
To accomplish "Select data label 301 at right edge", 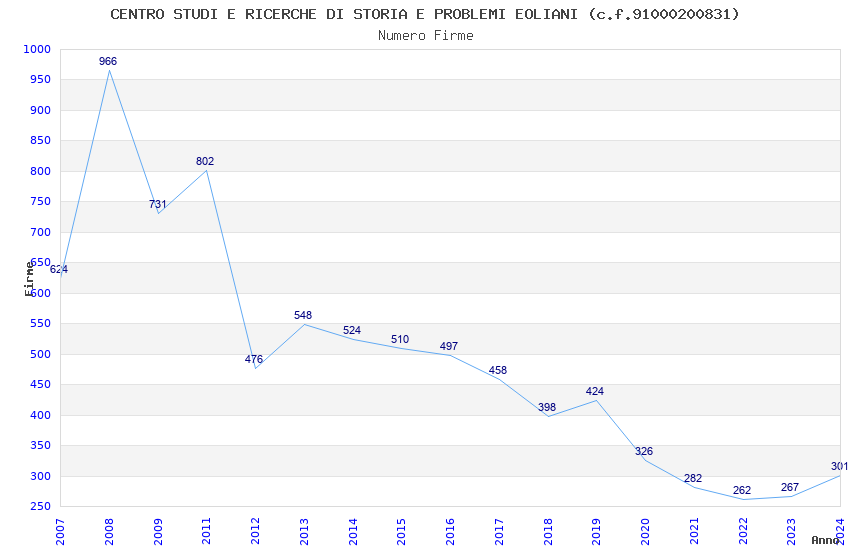I will click(840, 466).
